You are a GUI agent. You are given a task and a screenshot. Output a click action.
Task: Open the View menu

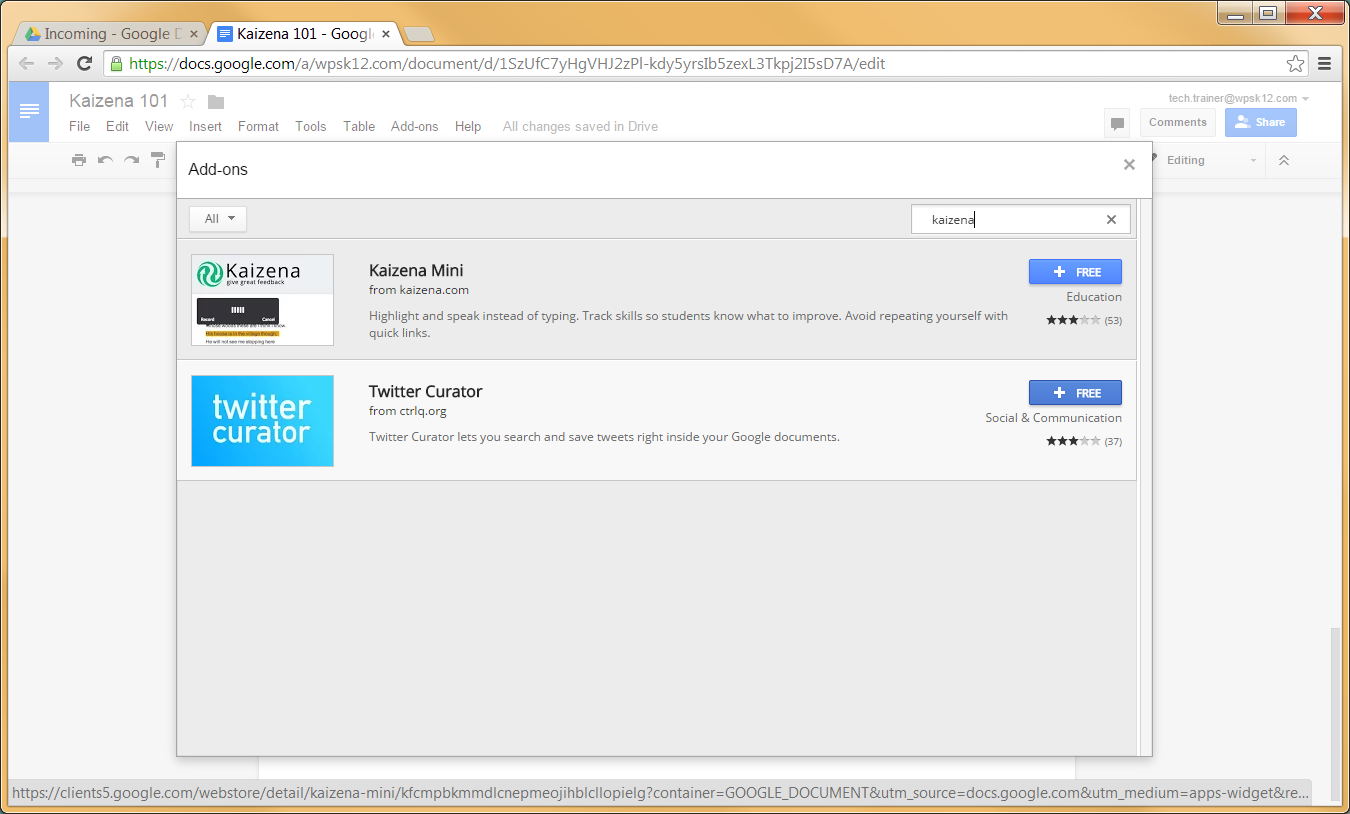click(159, 126)
